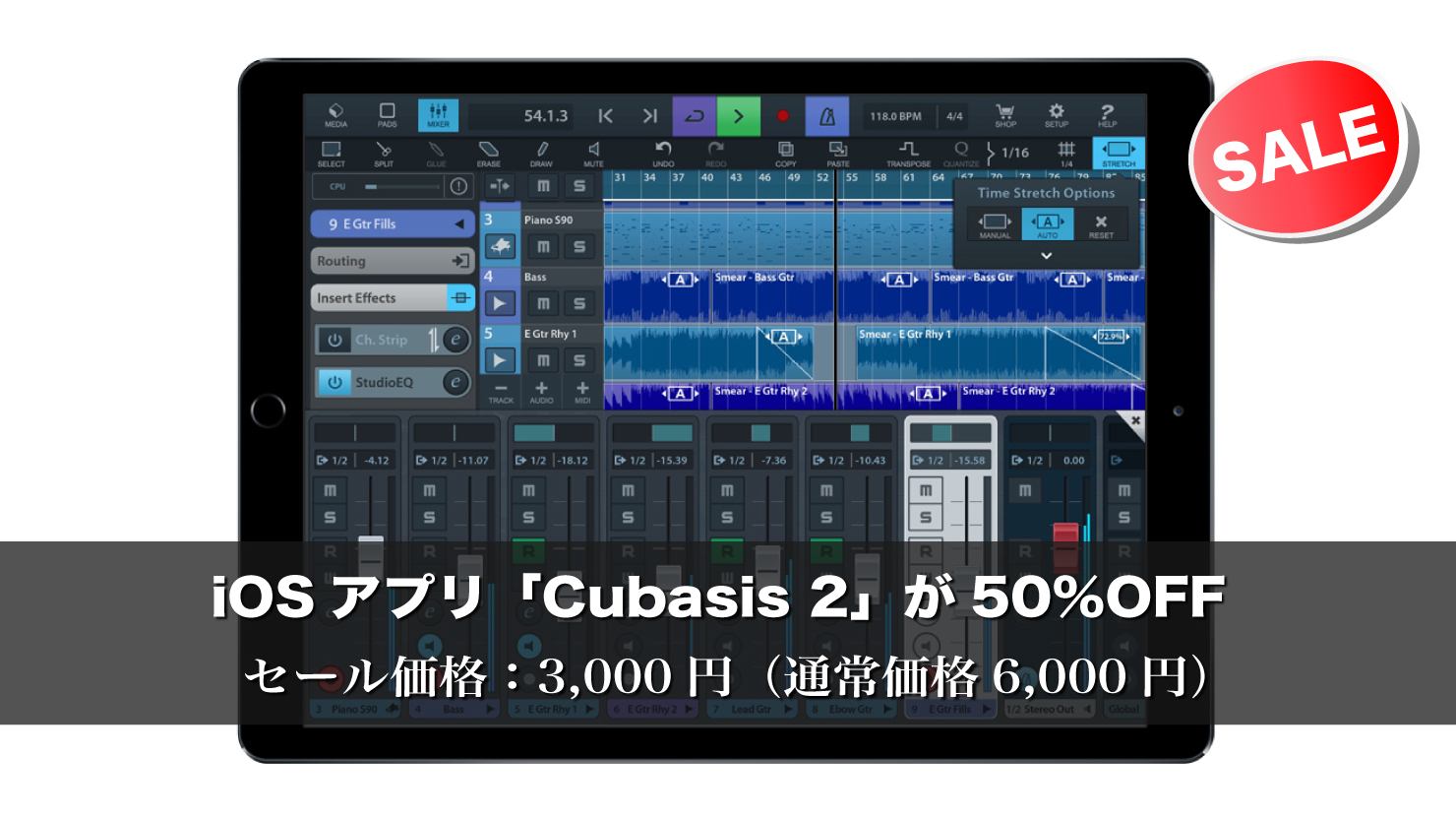Choose Auto time stretch option
The image size is (1456, 819).
(1048, 224)
